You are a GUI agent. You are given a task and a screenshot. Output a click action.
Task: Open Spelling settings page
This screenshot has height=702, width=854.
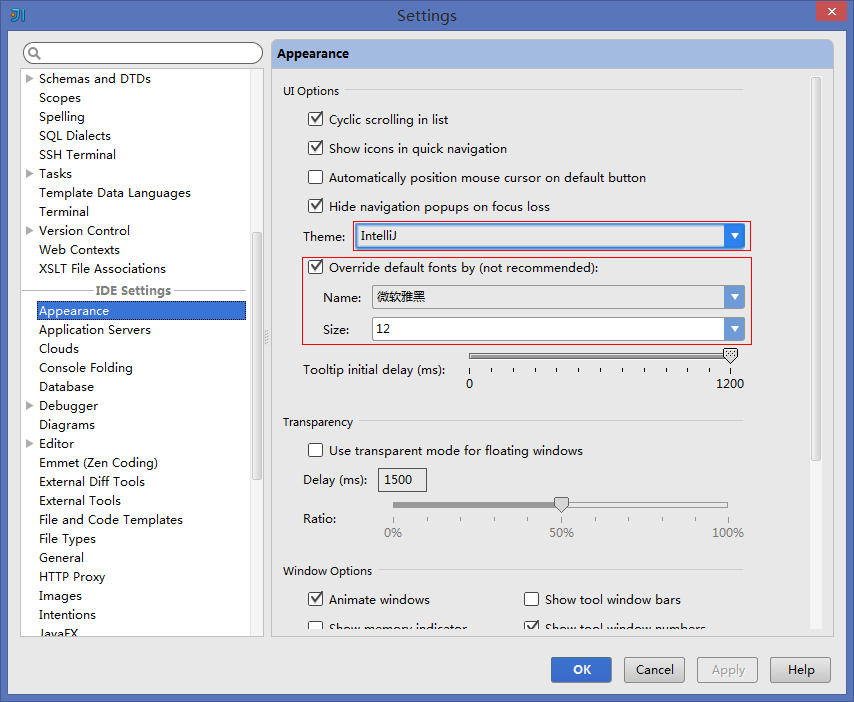(62, 117)
